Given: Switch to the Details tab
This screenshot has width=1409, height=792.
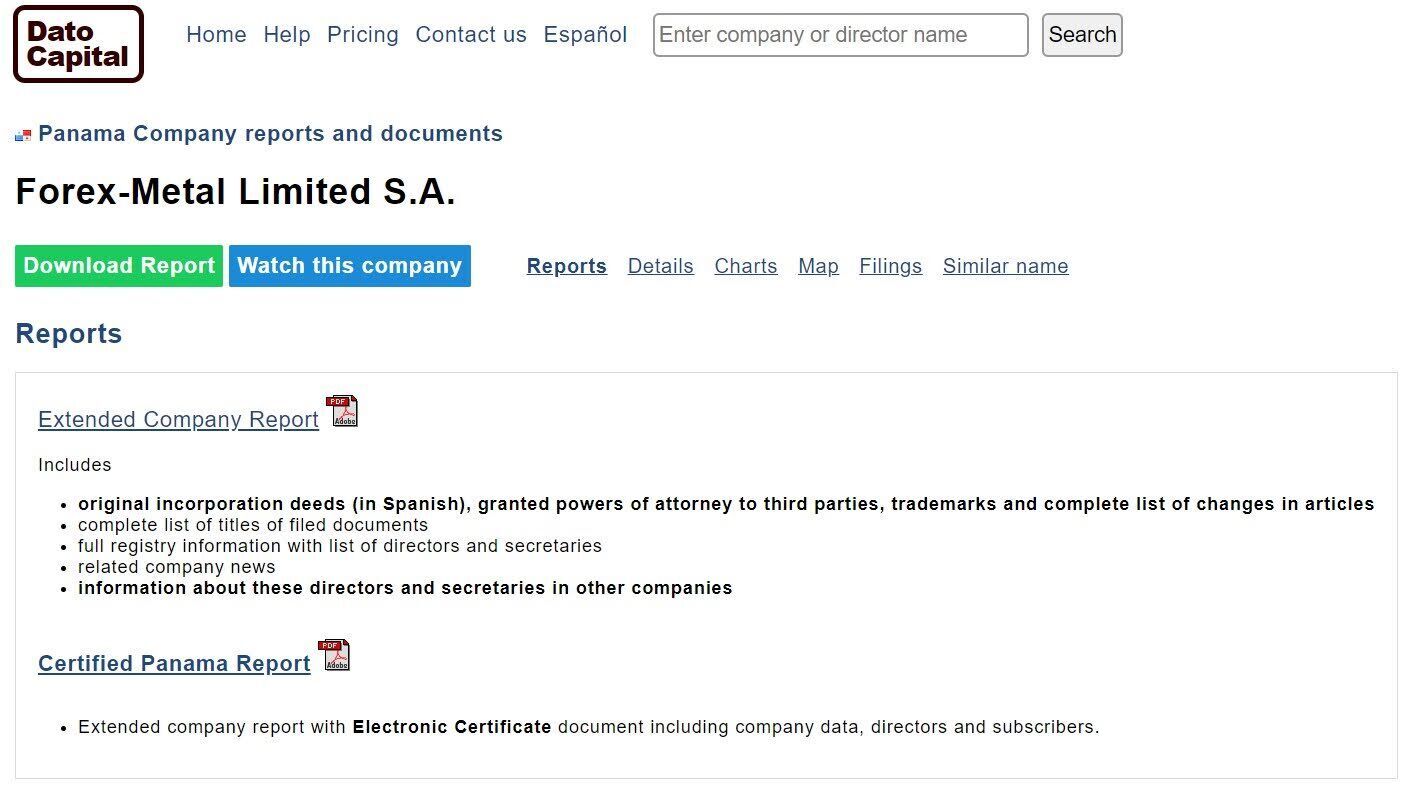Looking at the screenshot, I should pos(661,266).
